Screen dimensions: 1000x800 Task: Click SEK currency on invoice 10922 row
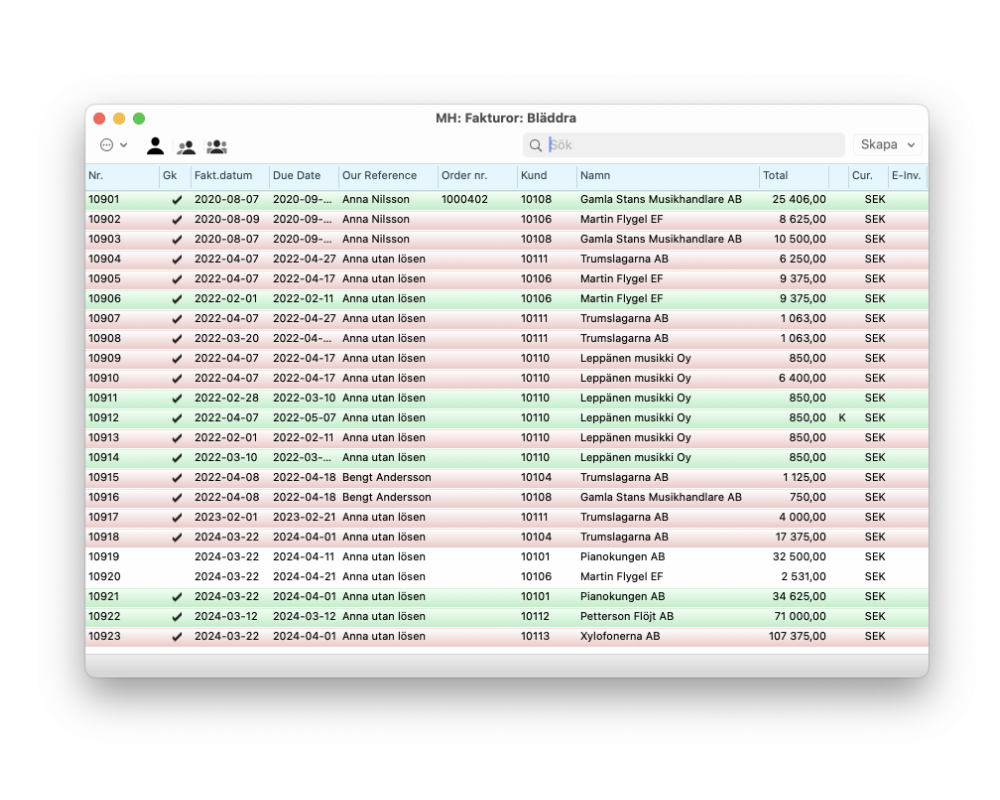point(875,616)
